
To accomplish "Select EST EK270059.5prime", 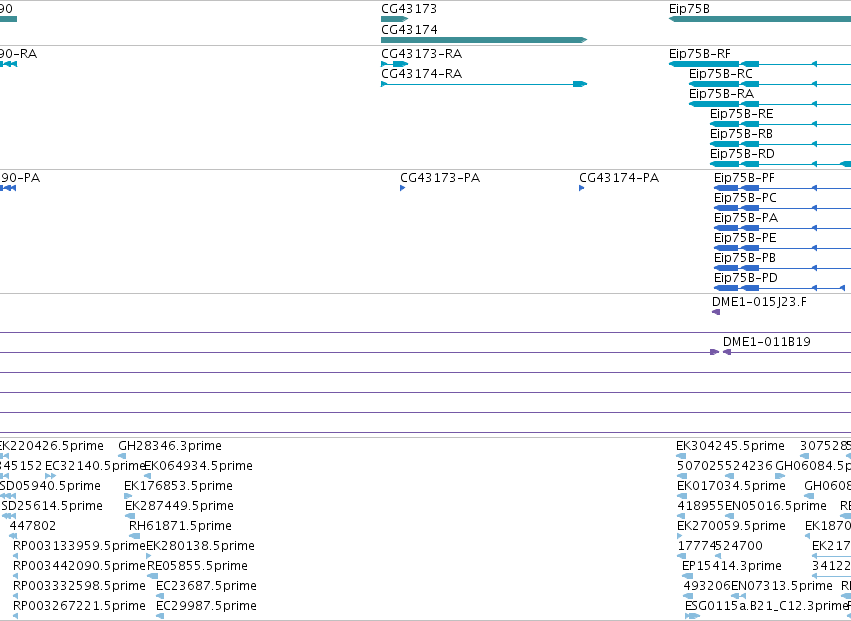I will [x=731, y=525].
